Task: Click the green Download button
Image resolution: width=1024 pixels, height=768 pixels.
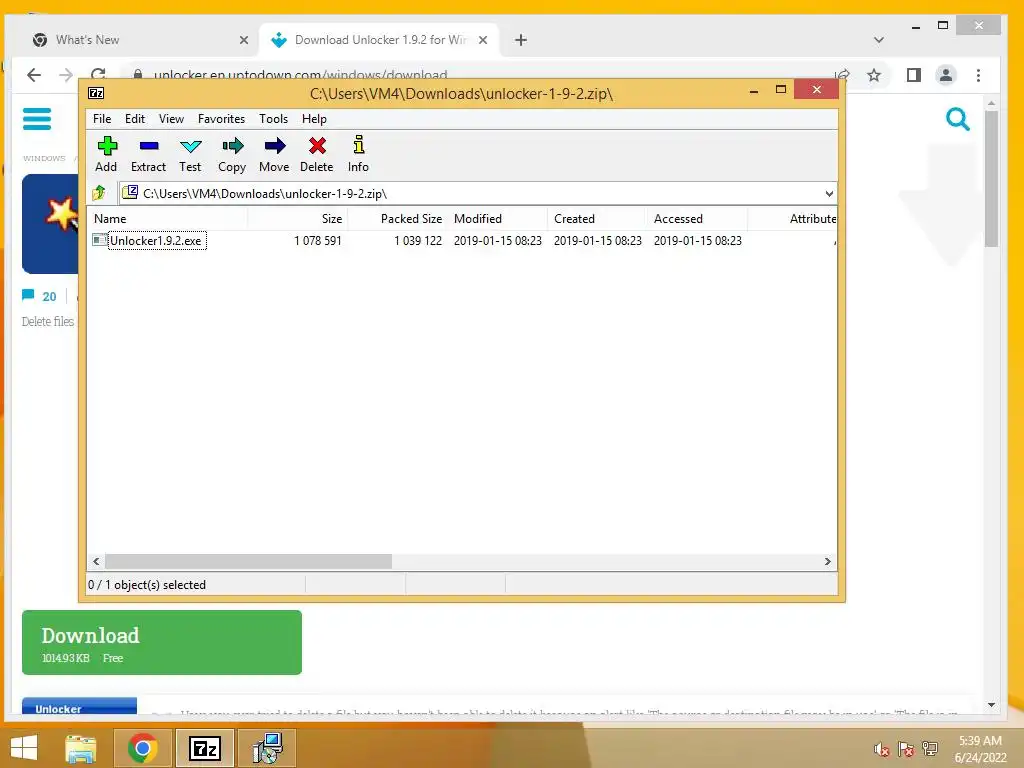Action: [x=162, y=642]
